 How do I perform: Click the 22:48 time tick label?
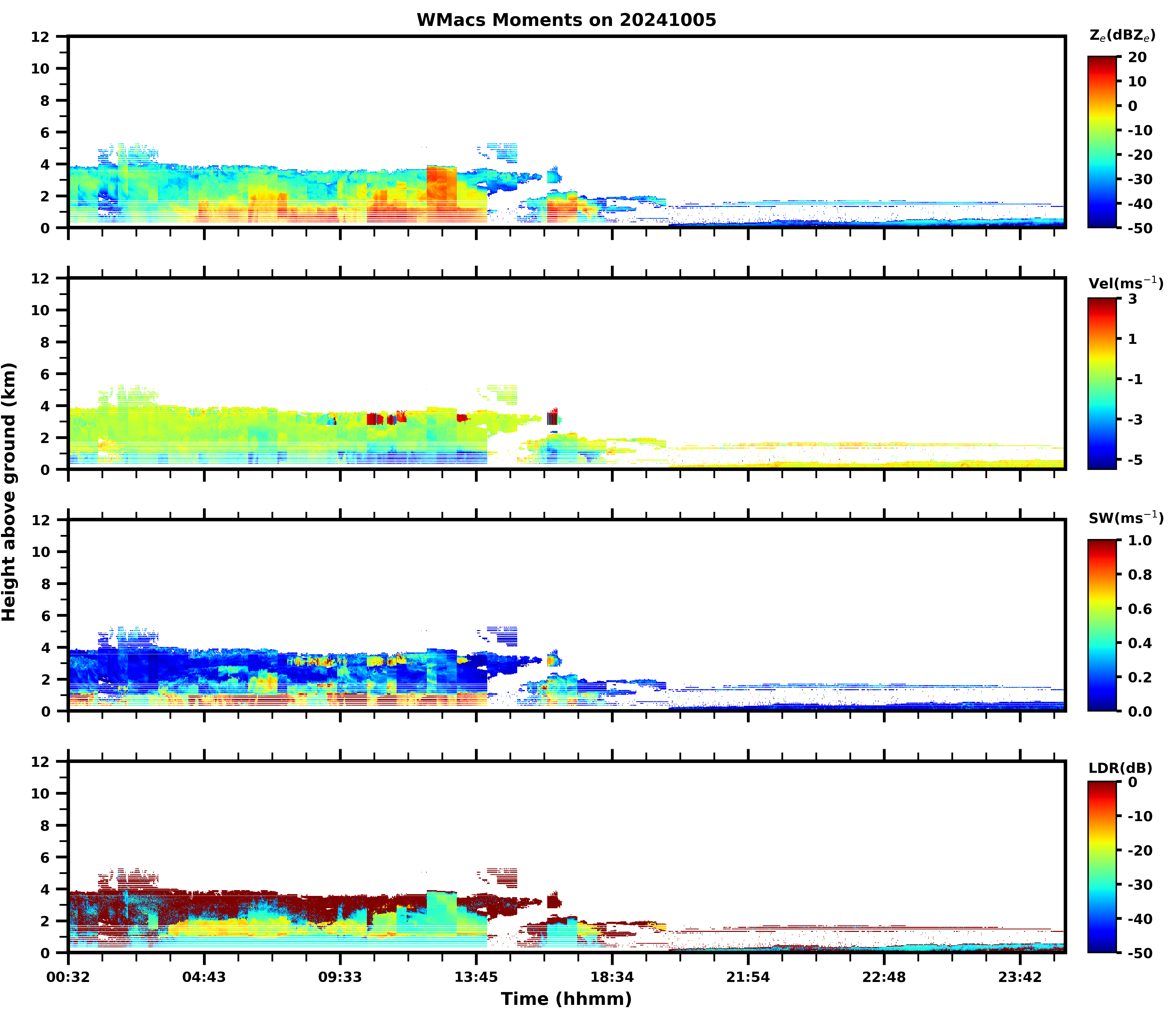(x=884, y=978)
